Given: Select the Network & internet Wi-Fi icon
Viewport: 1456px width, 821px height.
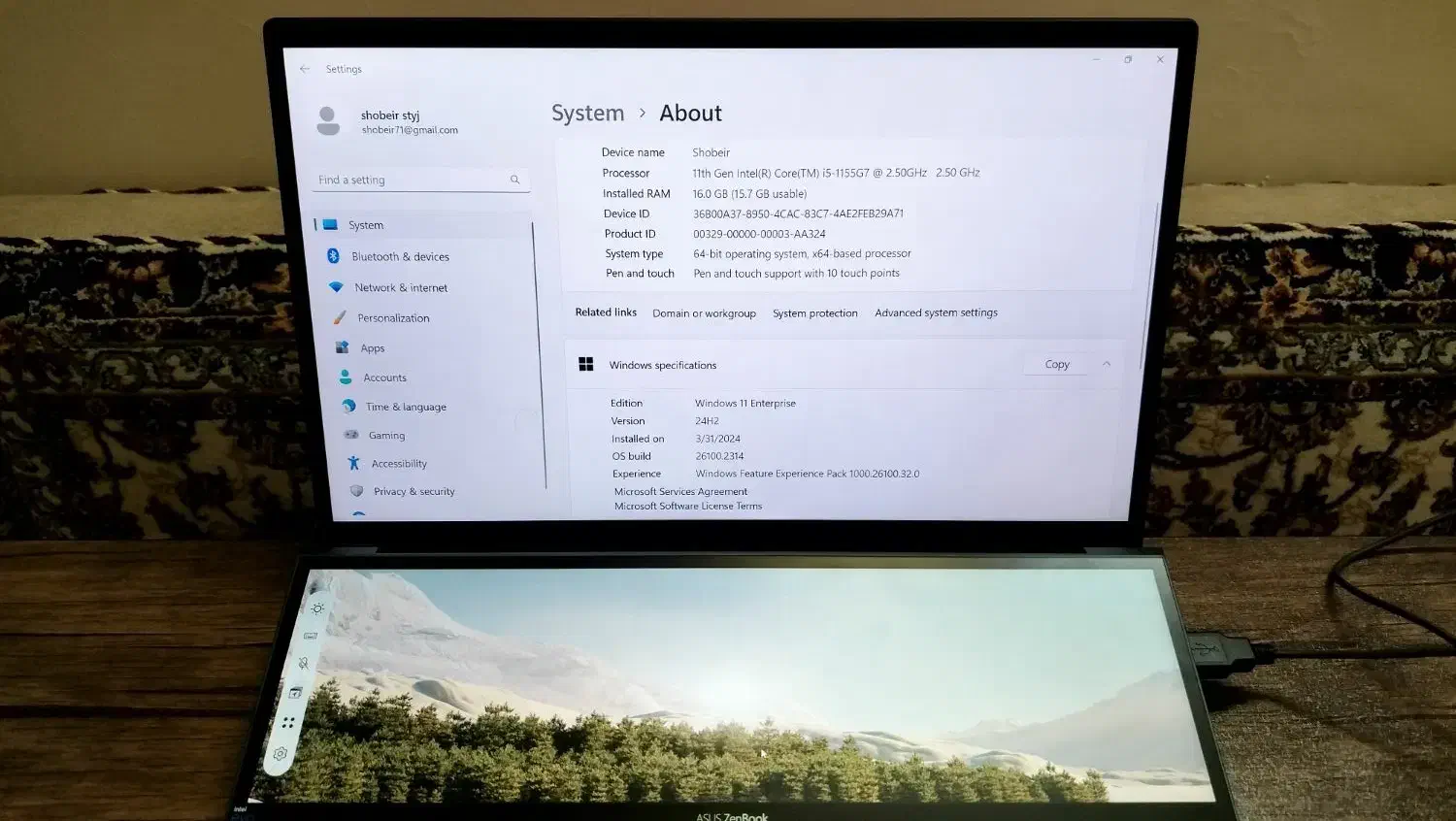Looking at the screenshot, I should coord(336,287).
